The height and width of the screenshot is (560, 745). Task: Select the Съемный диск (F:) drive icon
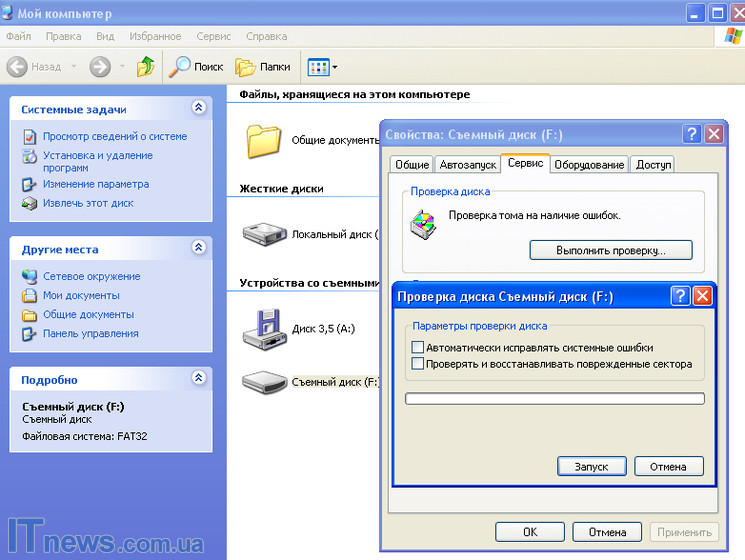point(264,382)
